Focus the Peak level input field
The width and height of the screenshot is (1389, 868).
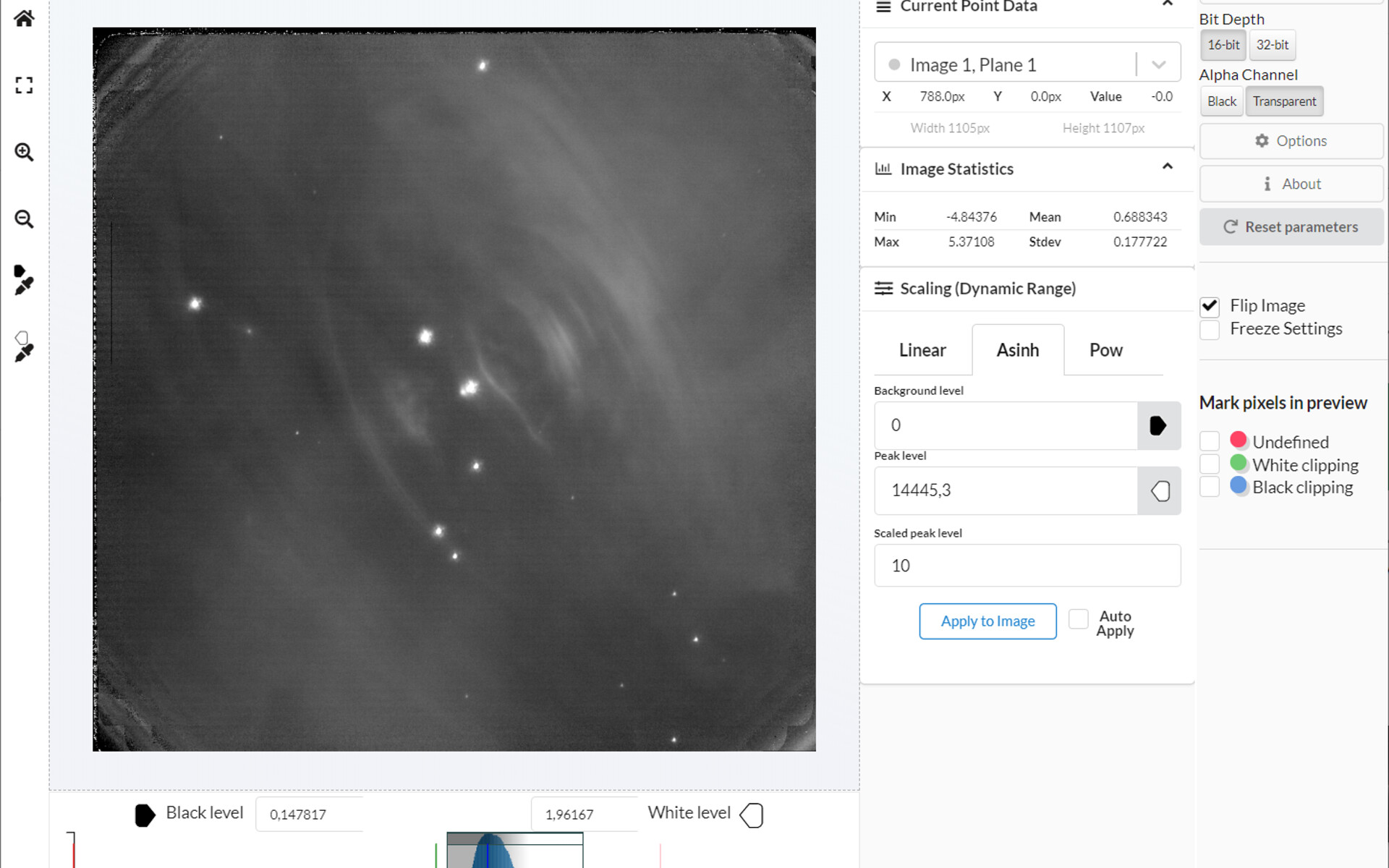pyautogui.click(x=1006, y=490)
